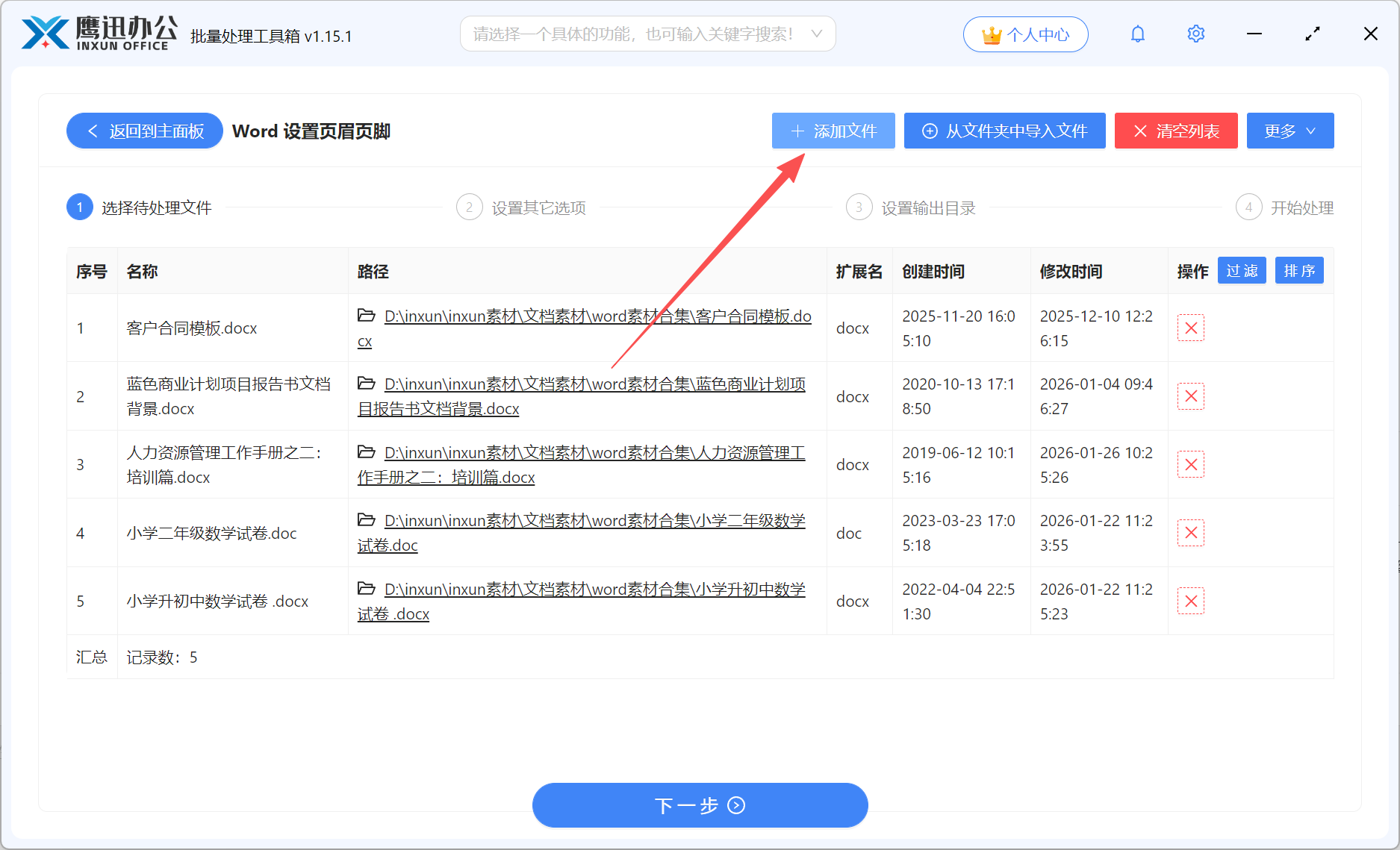1400x850 pixels.
Task: Click page title Word 设置页眉页脚
Action: 311,131
